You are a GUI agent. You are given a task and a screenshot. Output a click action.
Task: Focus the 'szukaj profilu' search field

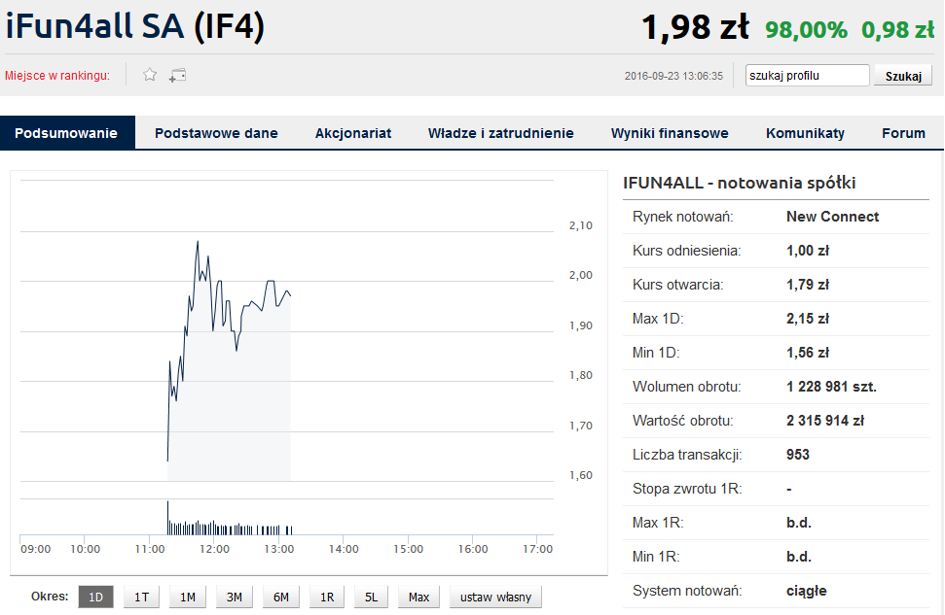pyautogui.click(x=807, y=75)
